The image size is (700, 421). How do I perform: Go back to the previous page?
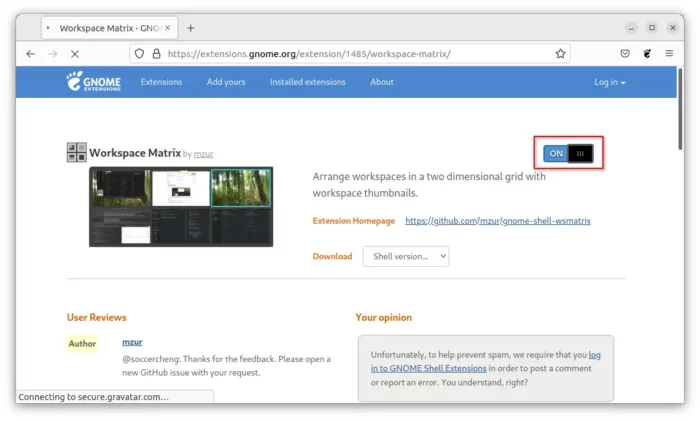pyautogui.click(x=30, y=54)
